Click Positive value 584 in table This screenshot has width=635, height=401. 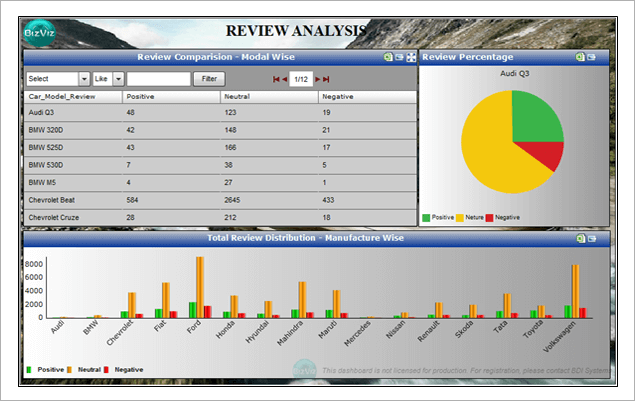132,200
